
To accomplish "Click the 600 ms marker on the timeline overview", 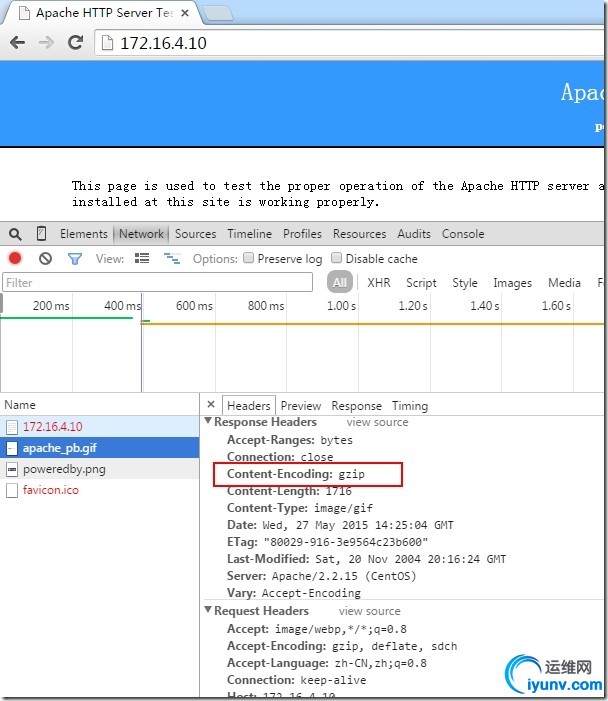I will pyautogui.click(x=194, y=306).
